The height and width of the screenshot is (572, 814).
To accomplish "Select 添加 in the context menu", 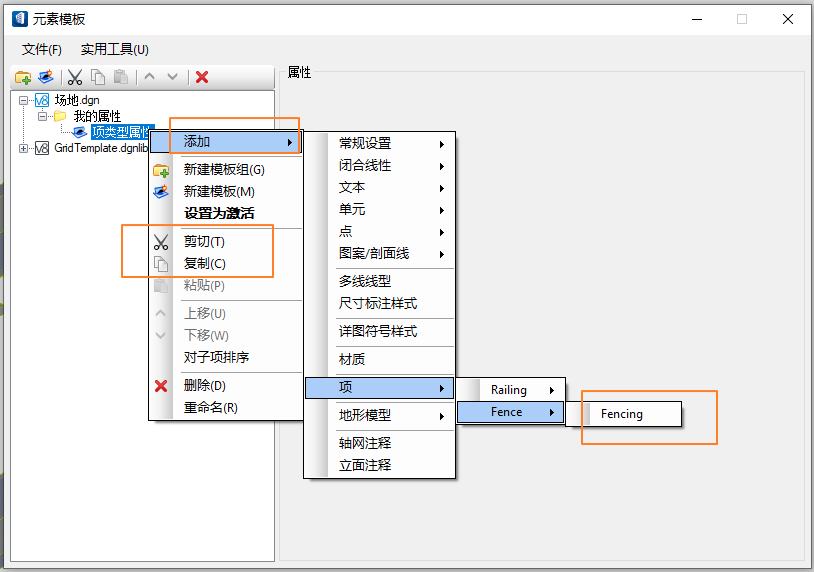I will click(225, 142).
